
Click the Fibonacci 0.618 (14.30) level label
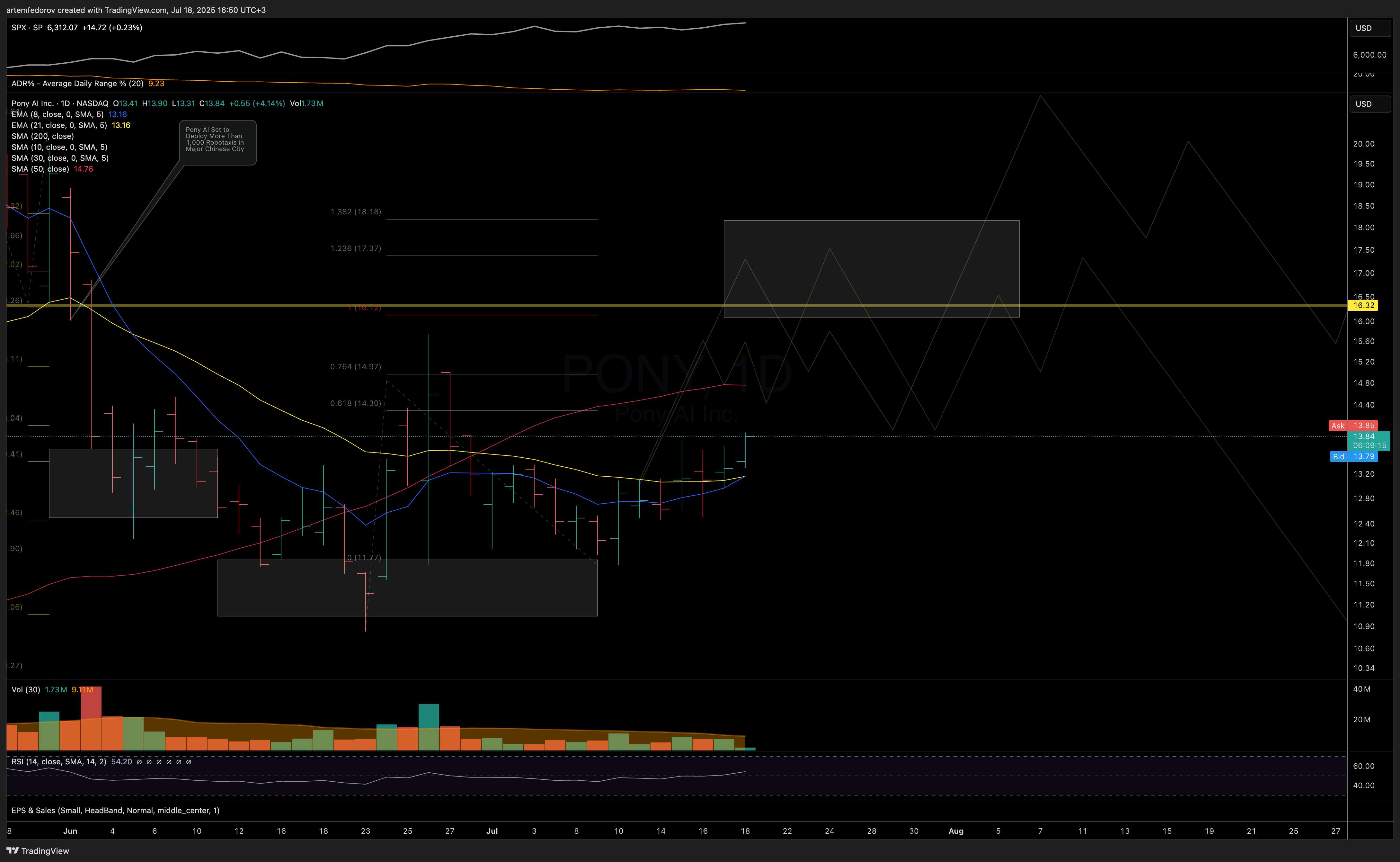click(356, 403)
